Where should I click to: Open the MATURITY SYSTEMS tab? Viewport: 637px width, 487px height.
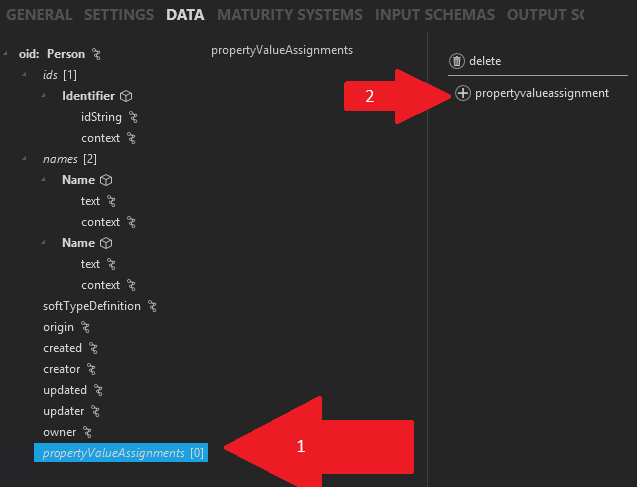tap(290, 15)
